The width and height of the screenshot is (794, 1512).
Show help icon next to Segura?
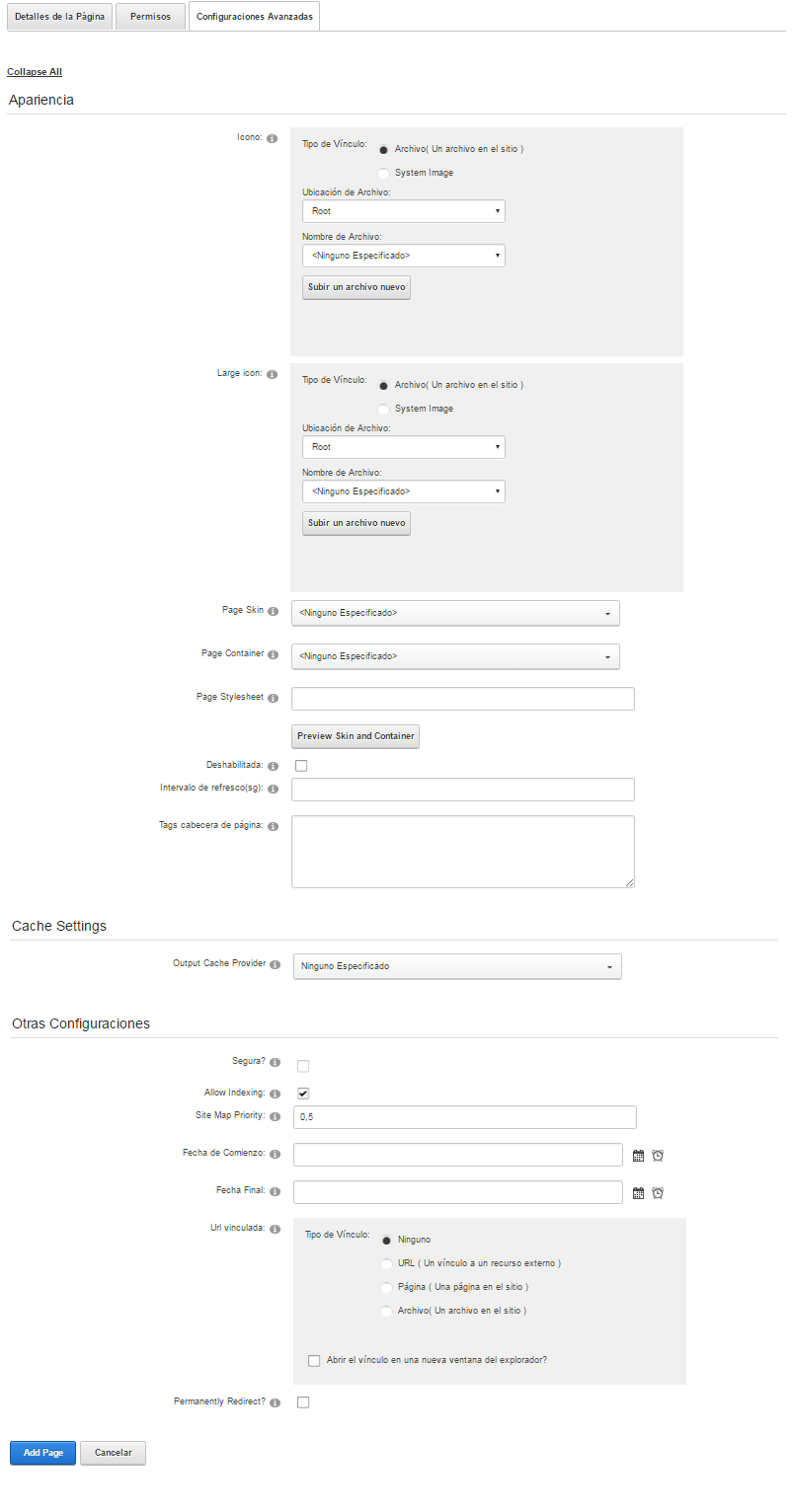(x=275, y=1063)
